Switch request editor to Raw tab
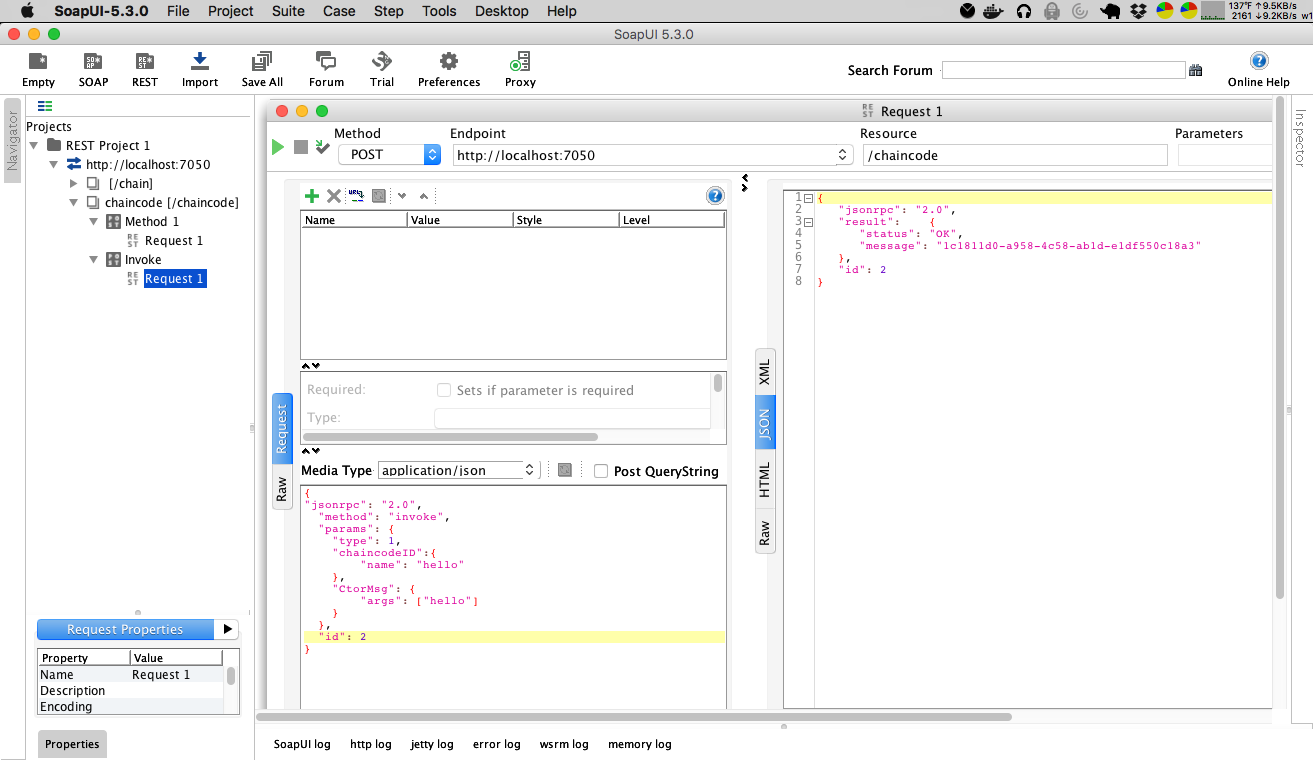The height and width of the screenshot is (760, 1313). (282, 489)
